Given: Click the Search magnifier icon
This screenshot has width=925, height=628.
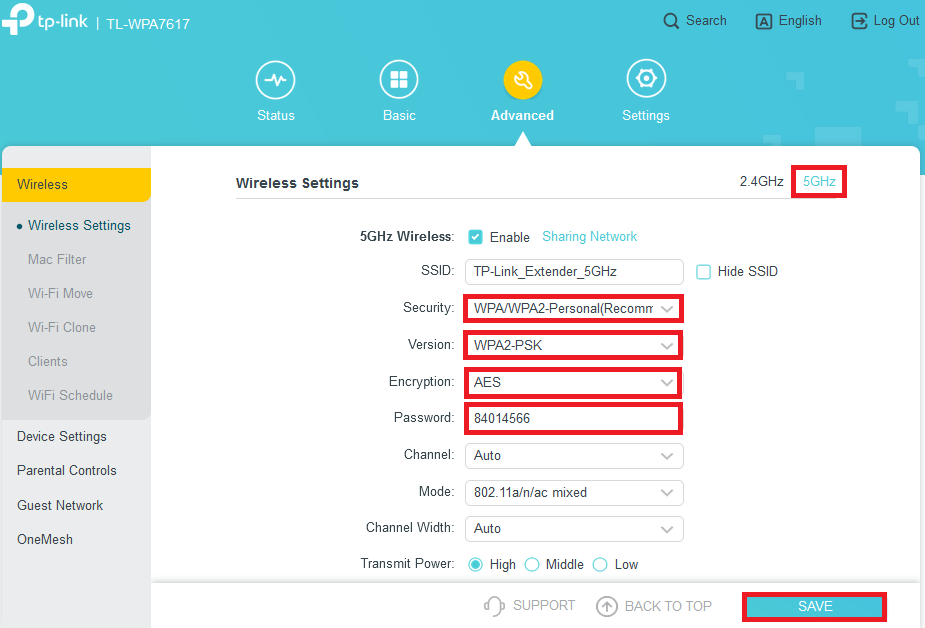Looking at the screenshot, I should [x=672, y=21].
